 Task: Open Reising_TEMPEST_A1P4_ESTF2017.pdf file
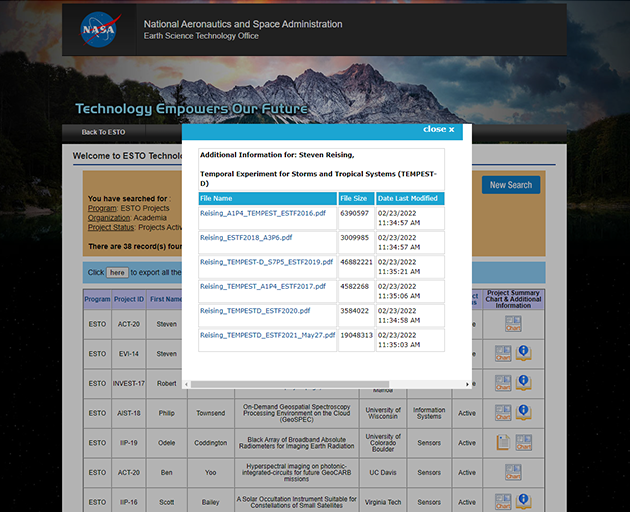point(263,287)
